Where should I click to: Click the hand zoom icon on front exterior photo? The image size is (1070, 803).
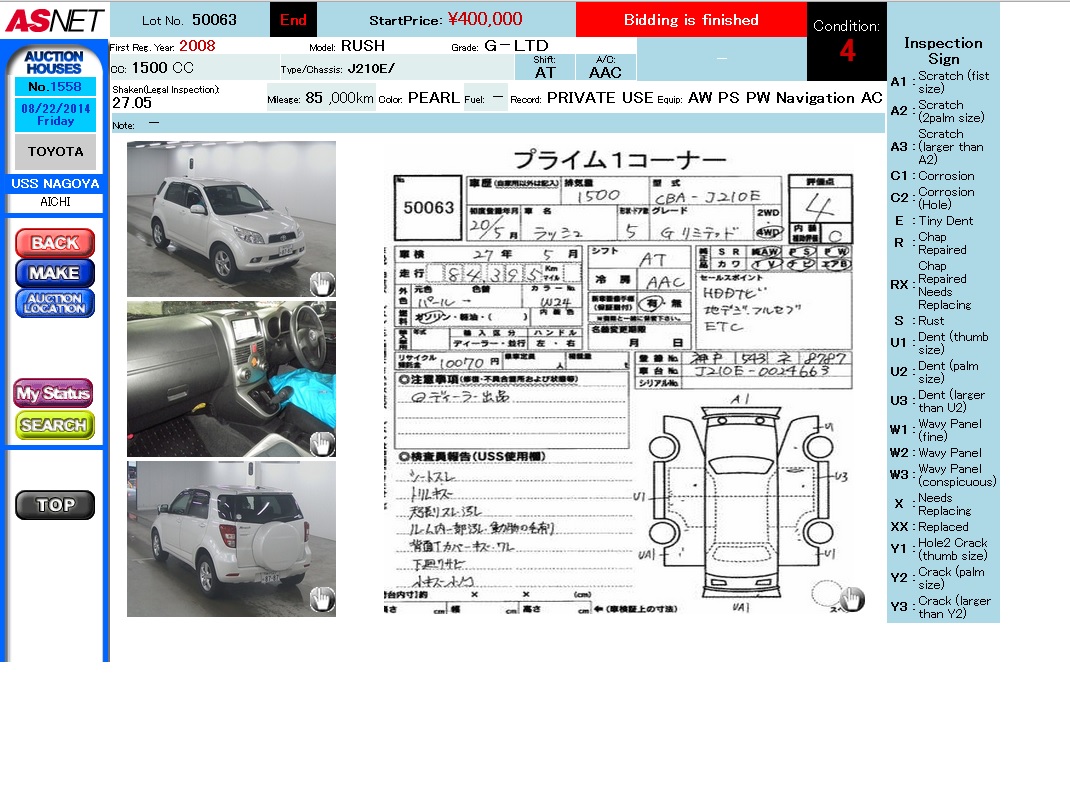(x=321, y=284)
